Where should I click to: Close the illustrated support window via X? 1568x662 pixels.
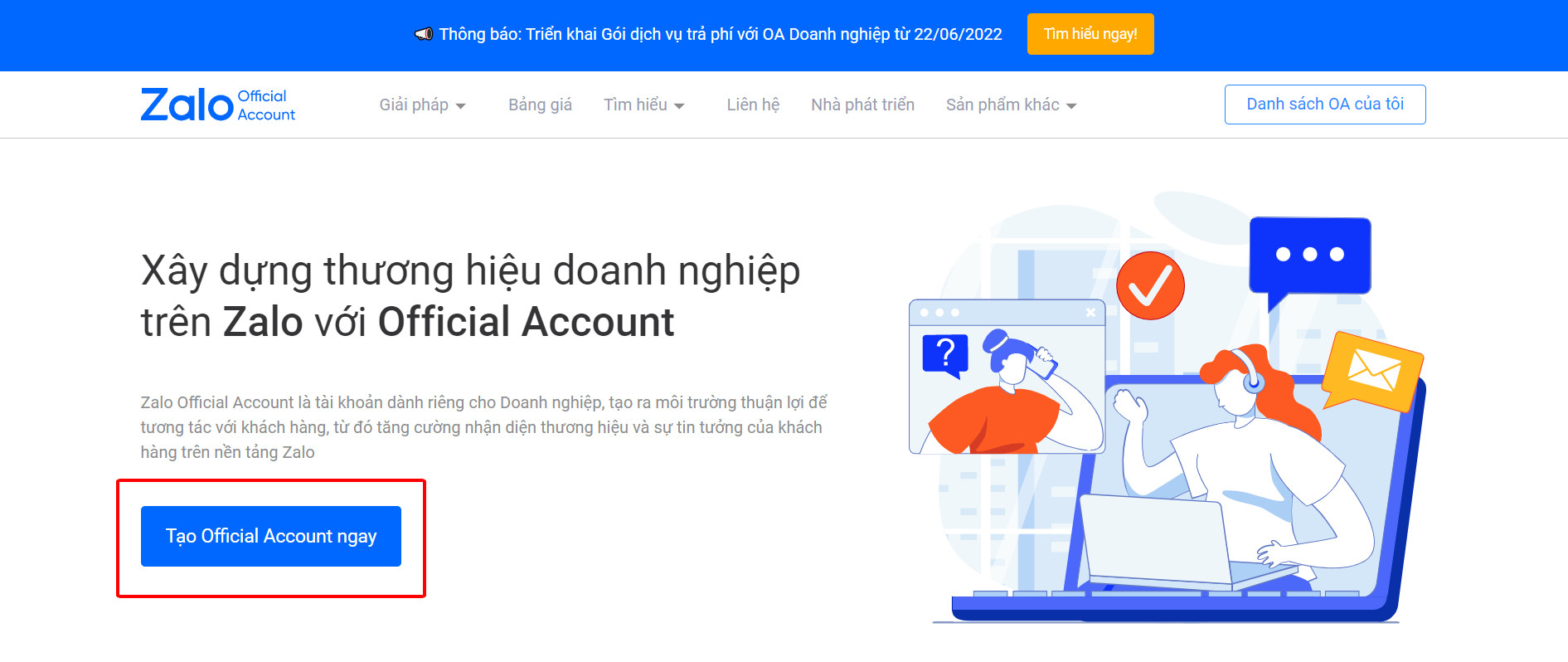1090,313
